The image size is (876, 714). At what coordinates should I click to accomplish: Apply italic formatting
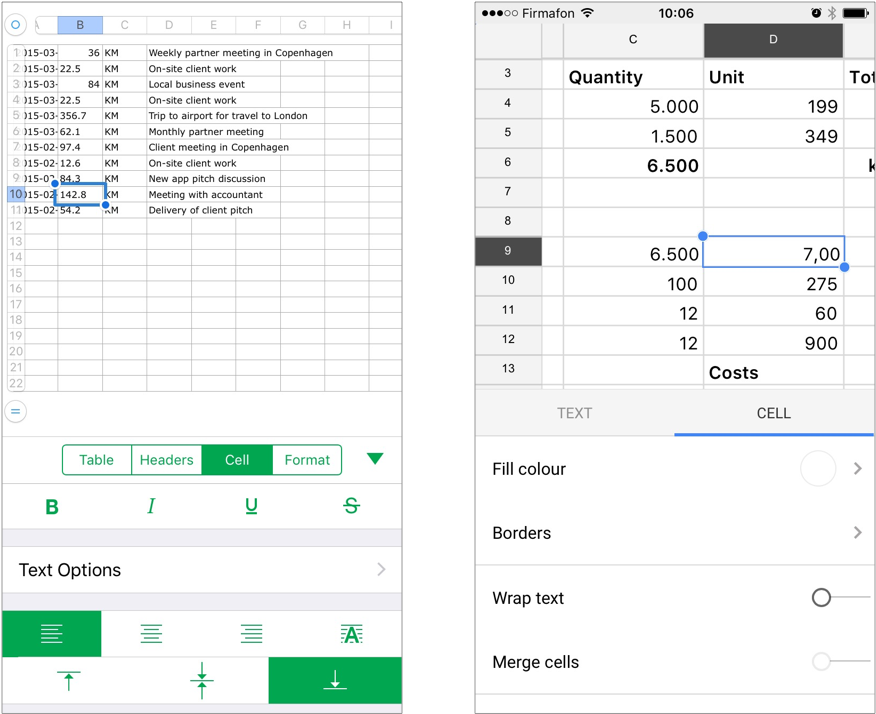[x=151, y=507]
